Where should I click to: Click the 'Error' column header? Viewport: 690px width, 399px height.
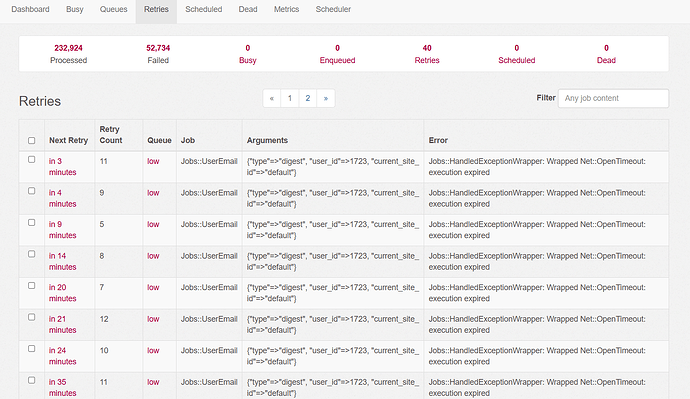tap(438, 140)
